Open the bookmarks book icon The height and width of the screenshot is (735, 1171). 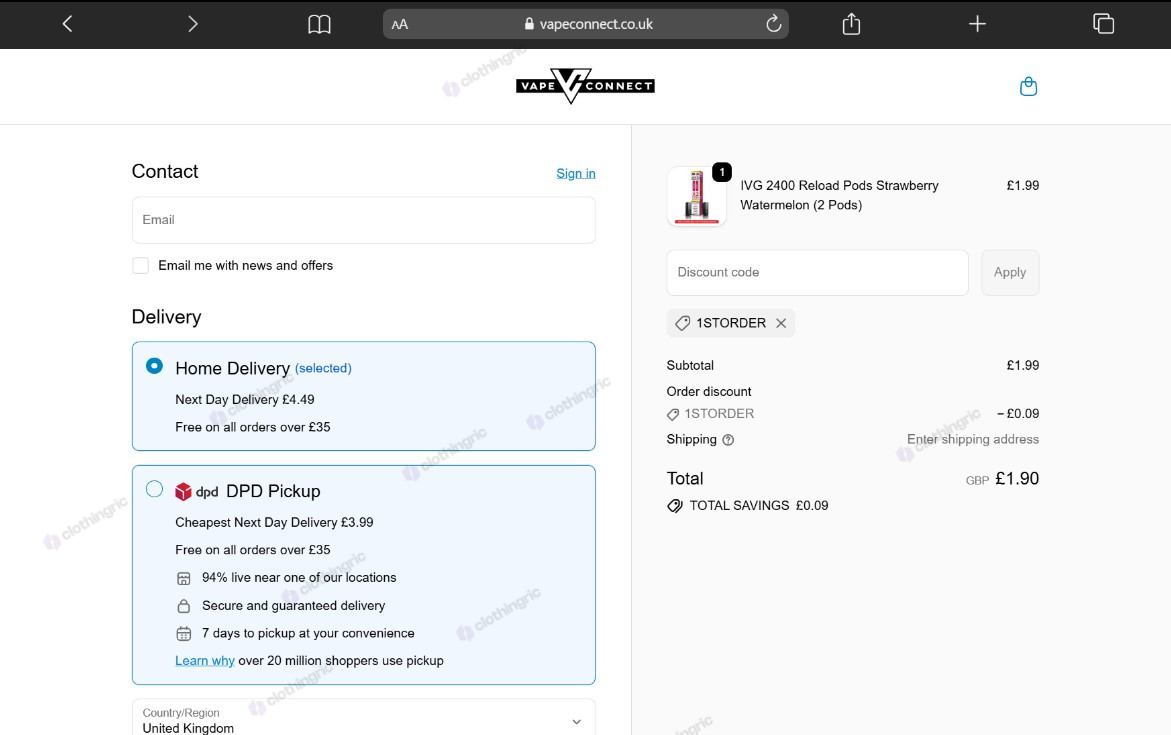(x=319, y=25)
